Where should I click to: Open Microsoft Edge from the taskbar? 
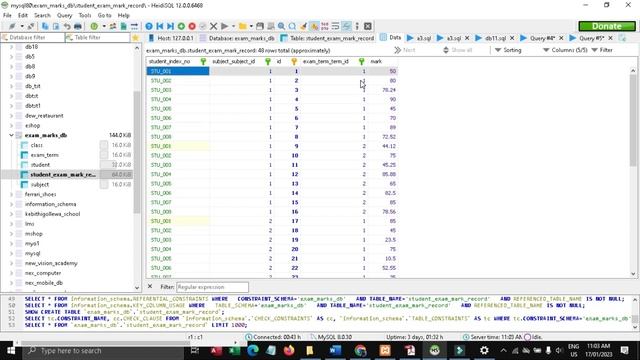pos(253,350)
